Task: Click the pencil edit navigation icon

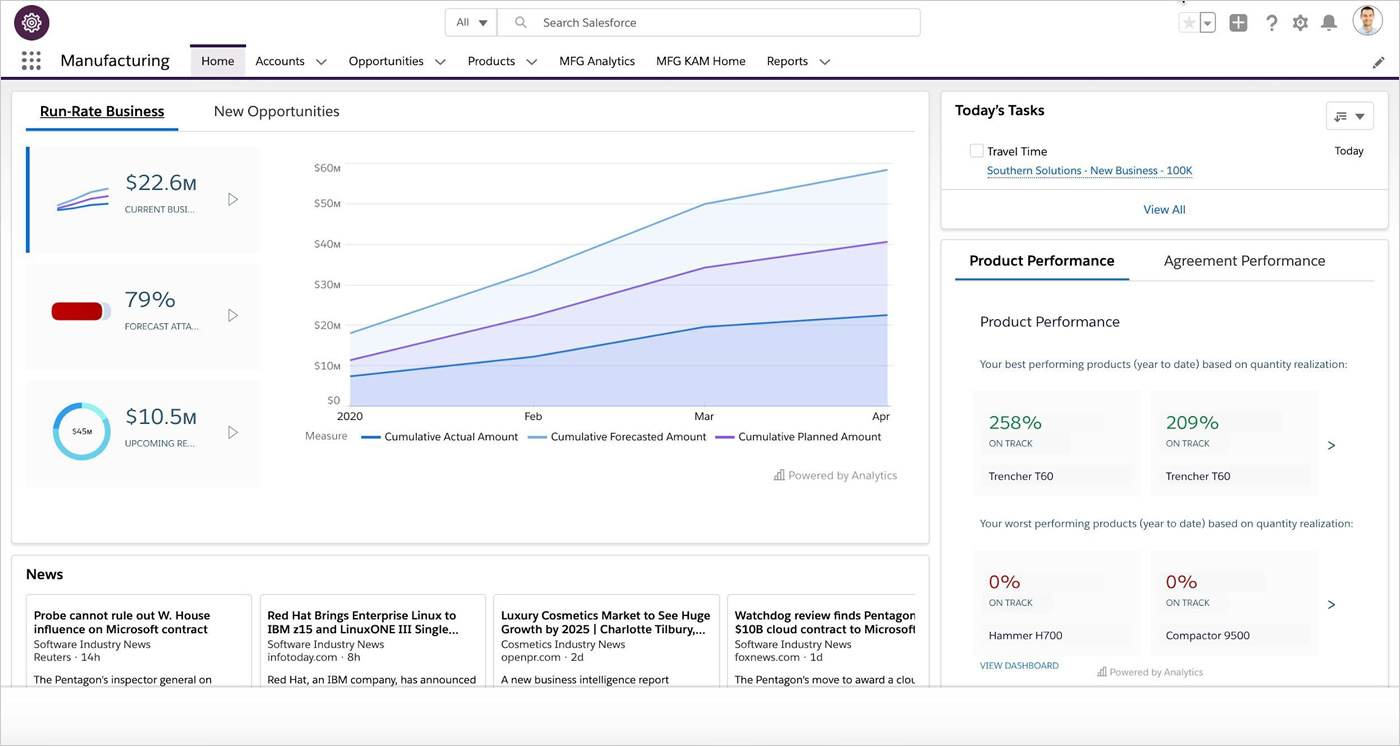Action: [1379, 62]
